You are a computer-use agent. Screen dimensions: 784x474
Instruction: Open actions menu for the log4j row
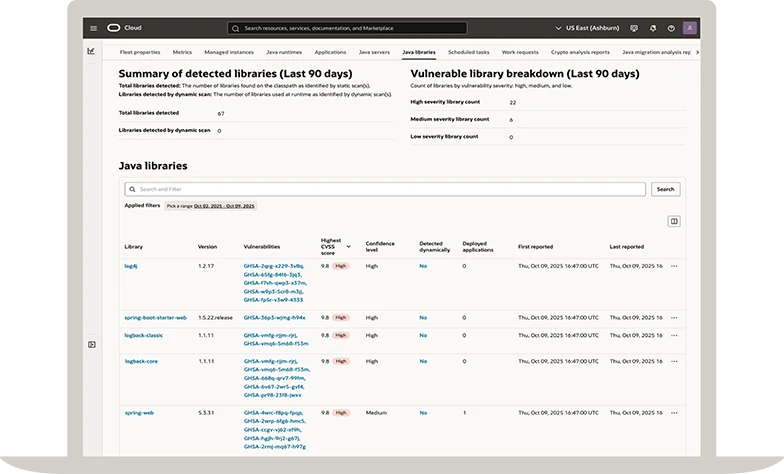coord(674,266)
